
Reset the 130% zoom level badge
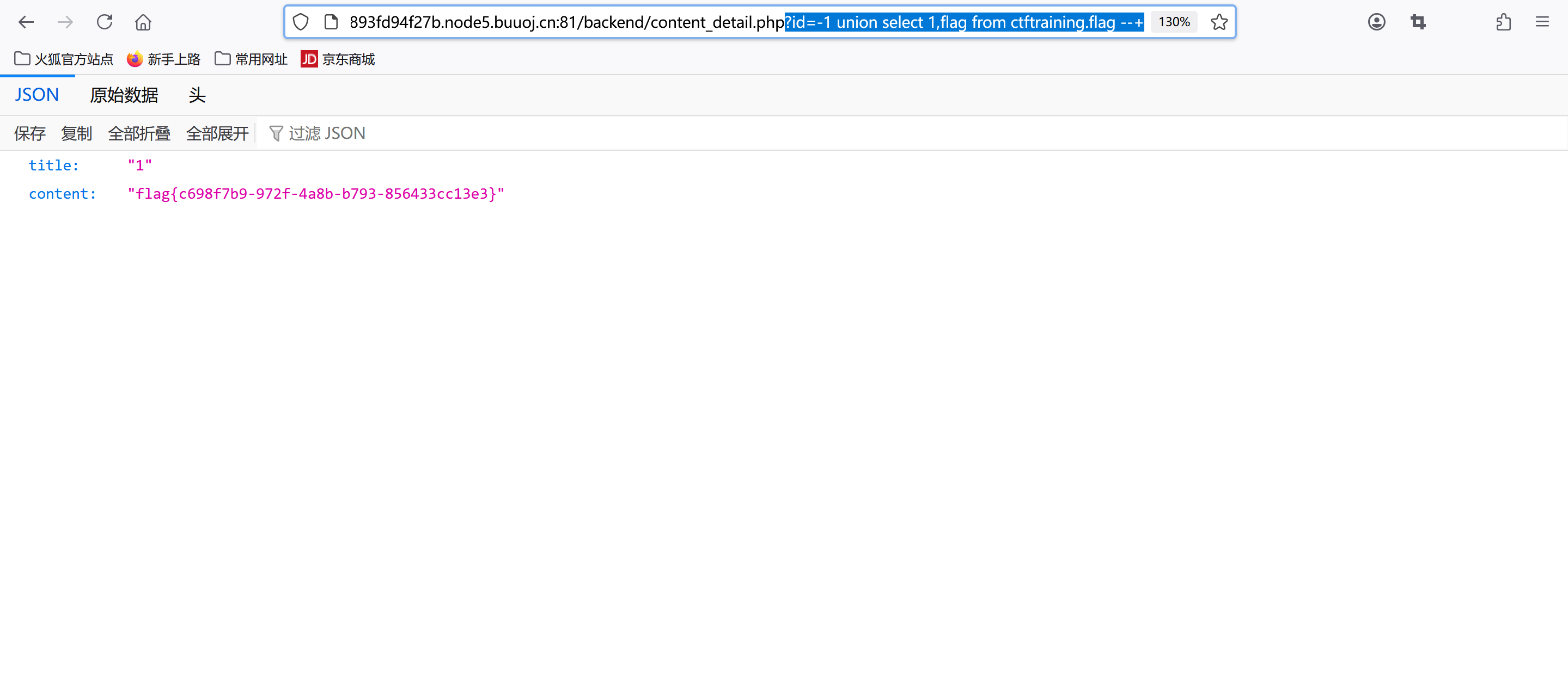[x=1174, y=22]
